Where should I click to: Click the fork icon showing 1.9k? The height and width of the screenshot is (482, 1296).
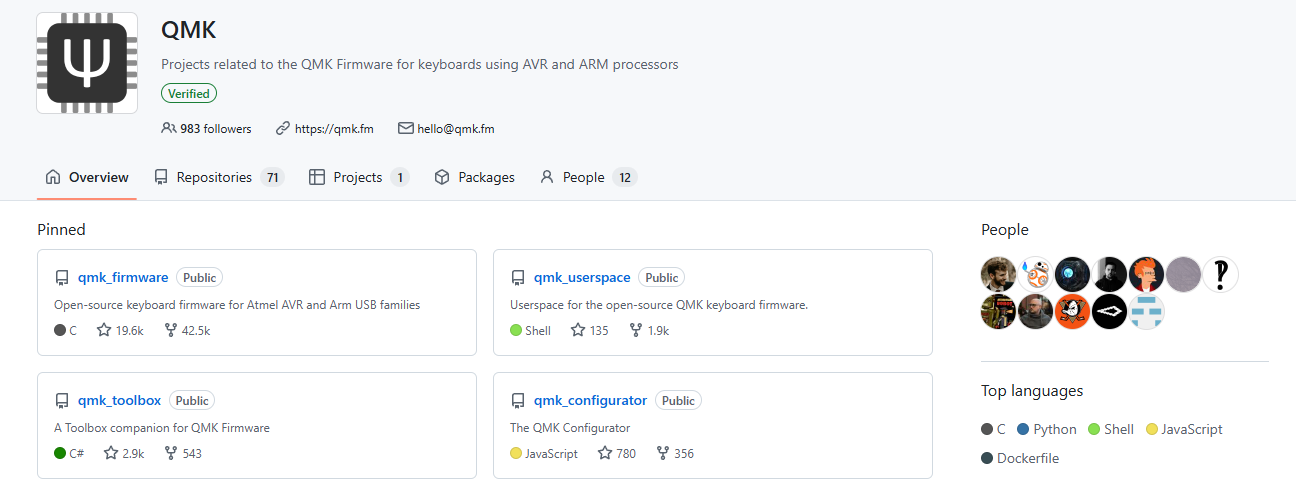coord(636,330)
